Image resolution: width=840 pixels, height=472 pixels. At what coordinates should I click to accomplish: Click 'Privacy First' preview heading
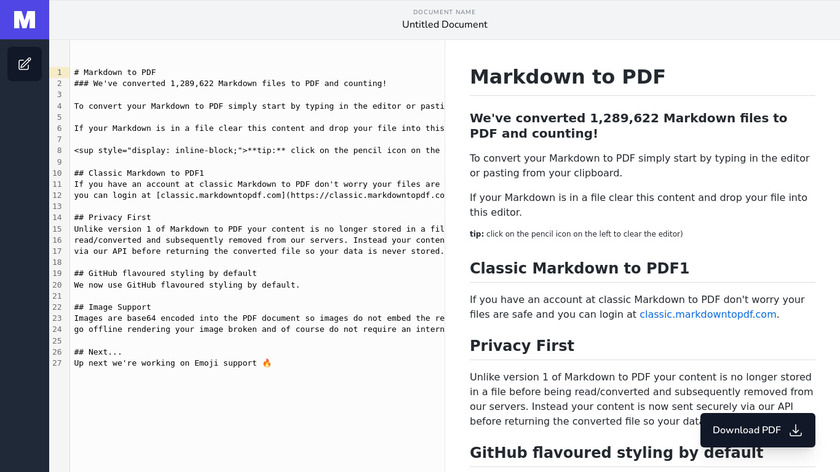click(522, 346)
